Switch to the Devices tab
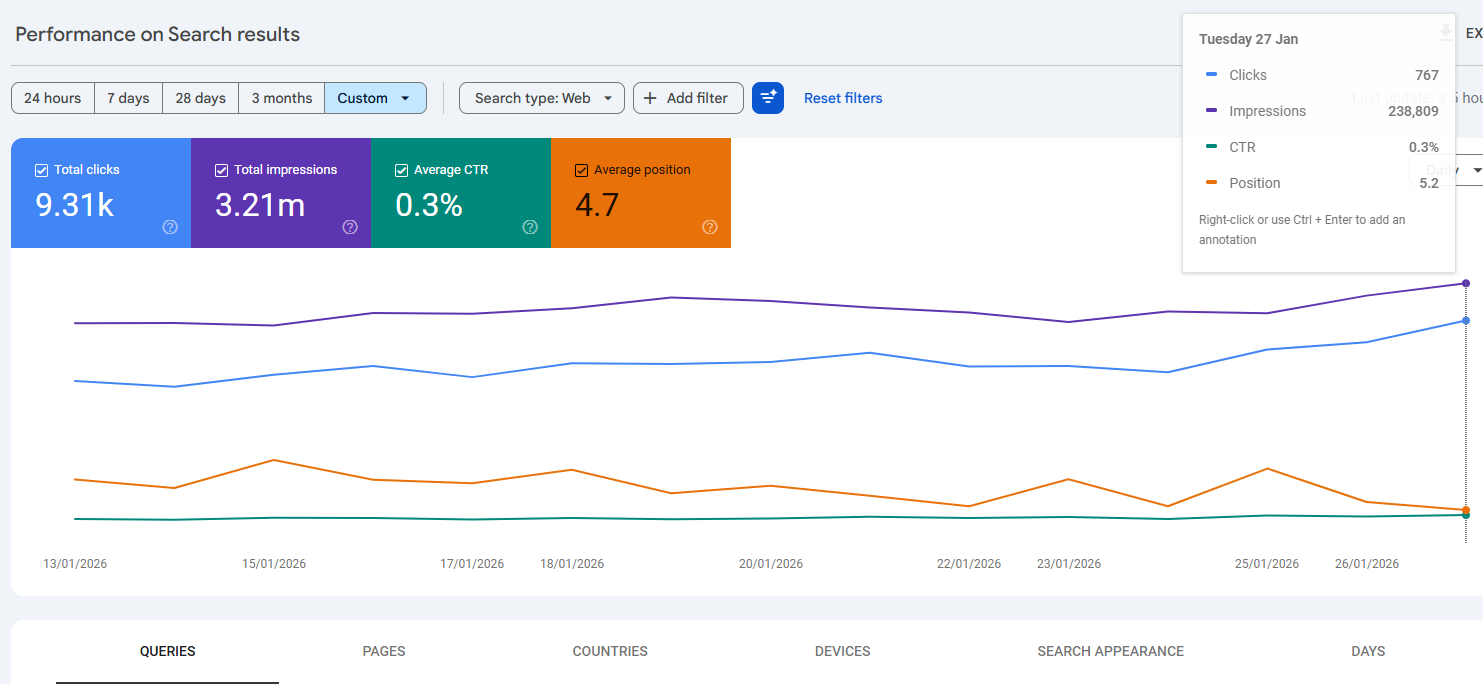 pyautogui.click(x=843, y=651)
